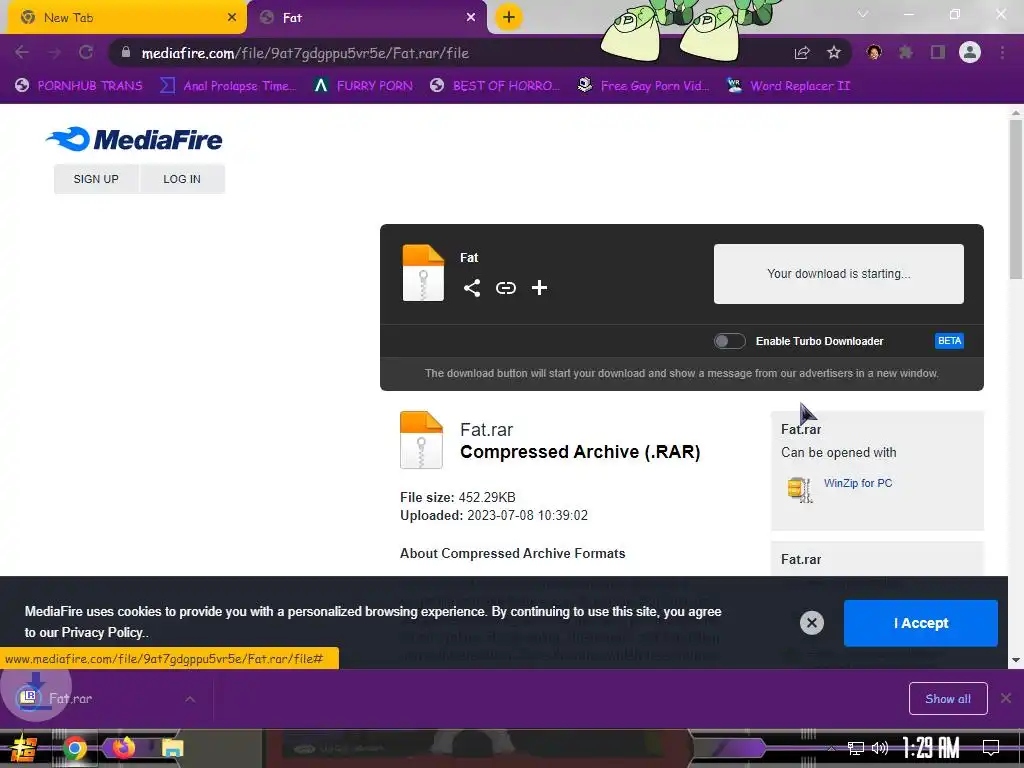Viewport: 1024px width, 768px height.
Task: Click the LOG IN button
Action: coord(182,179)
